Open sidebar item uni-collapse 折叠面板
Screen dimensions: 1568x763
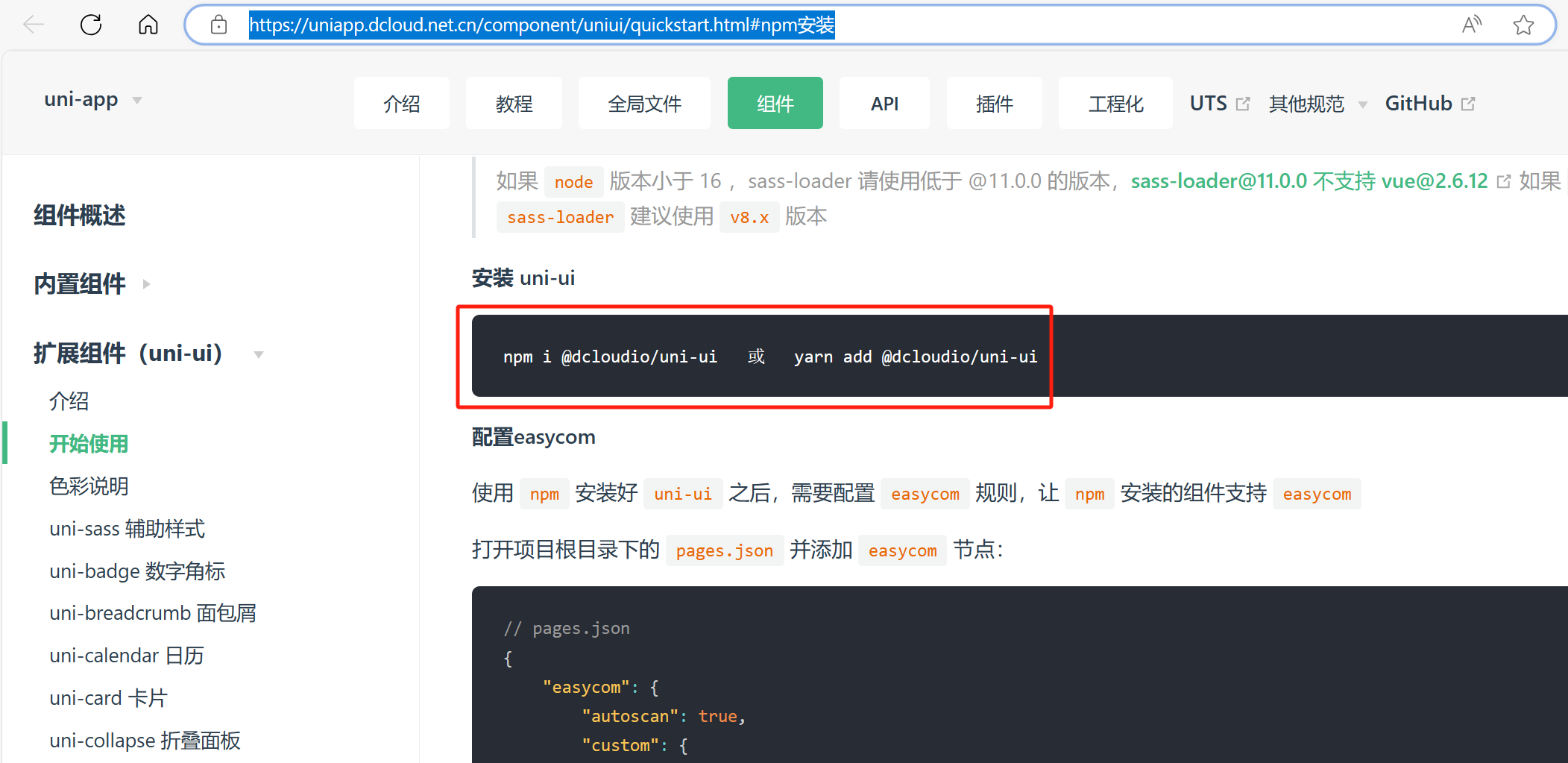[145, 741]
